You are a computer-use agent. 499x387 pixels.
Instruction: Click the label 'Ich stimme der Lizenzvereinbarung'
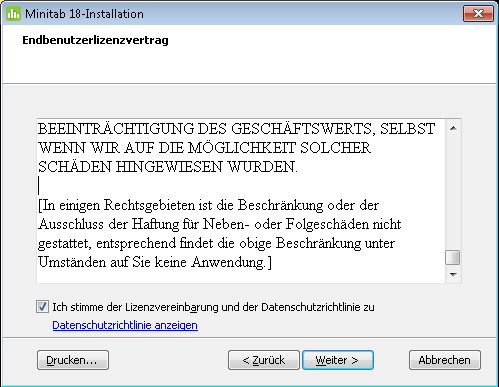click(213, 307)
